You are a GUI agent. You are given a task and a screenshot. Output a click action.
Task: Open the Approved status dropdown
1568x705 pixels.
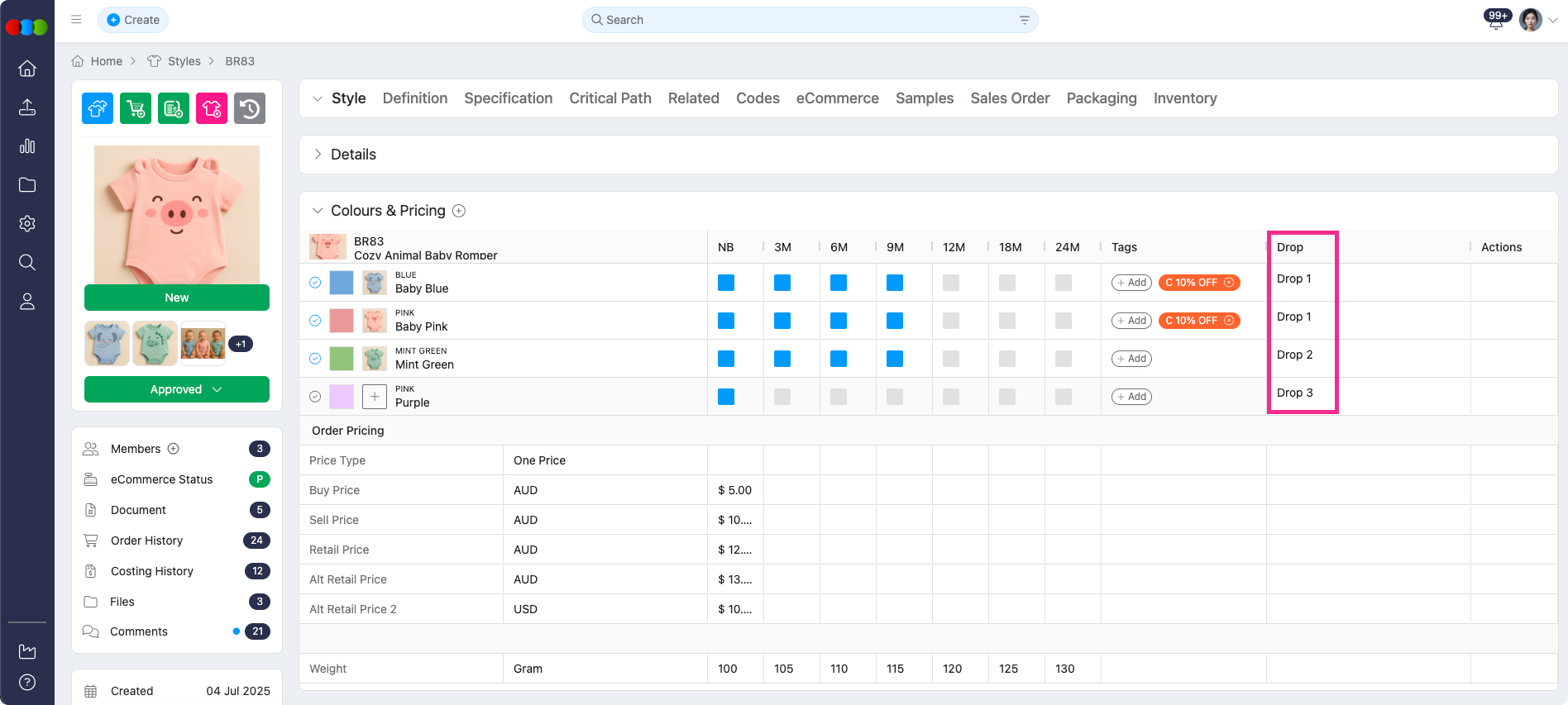click(x=177, y=389)
